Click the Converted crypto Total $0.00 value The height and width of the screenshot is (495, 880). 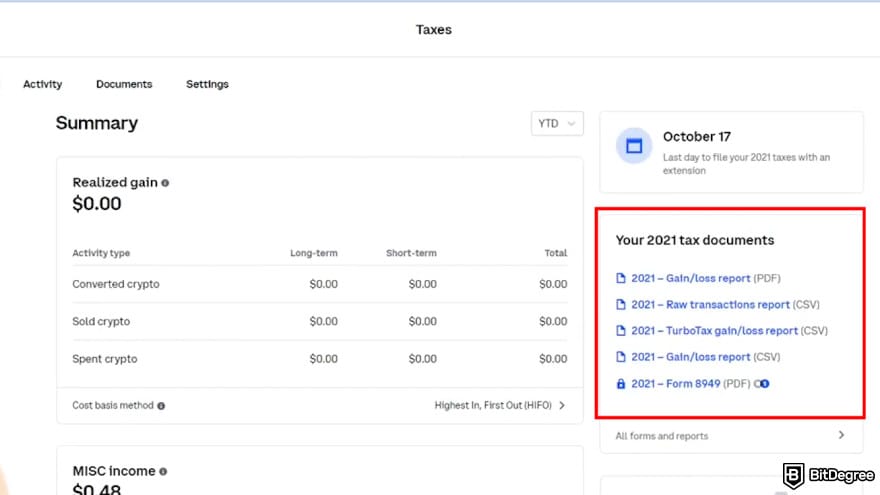click(x=553, y=284)
